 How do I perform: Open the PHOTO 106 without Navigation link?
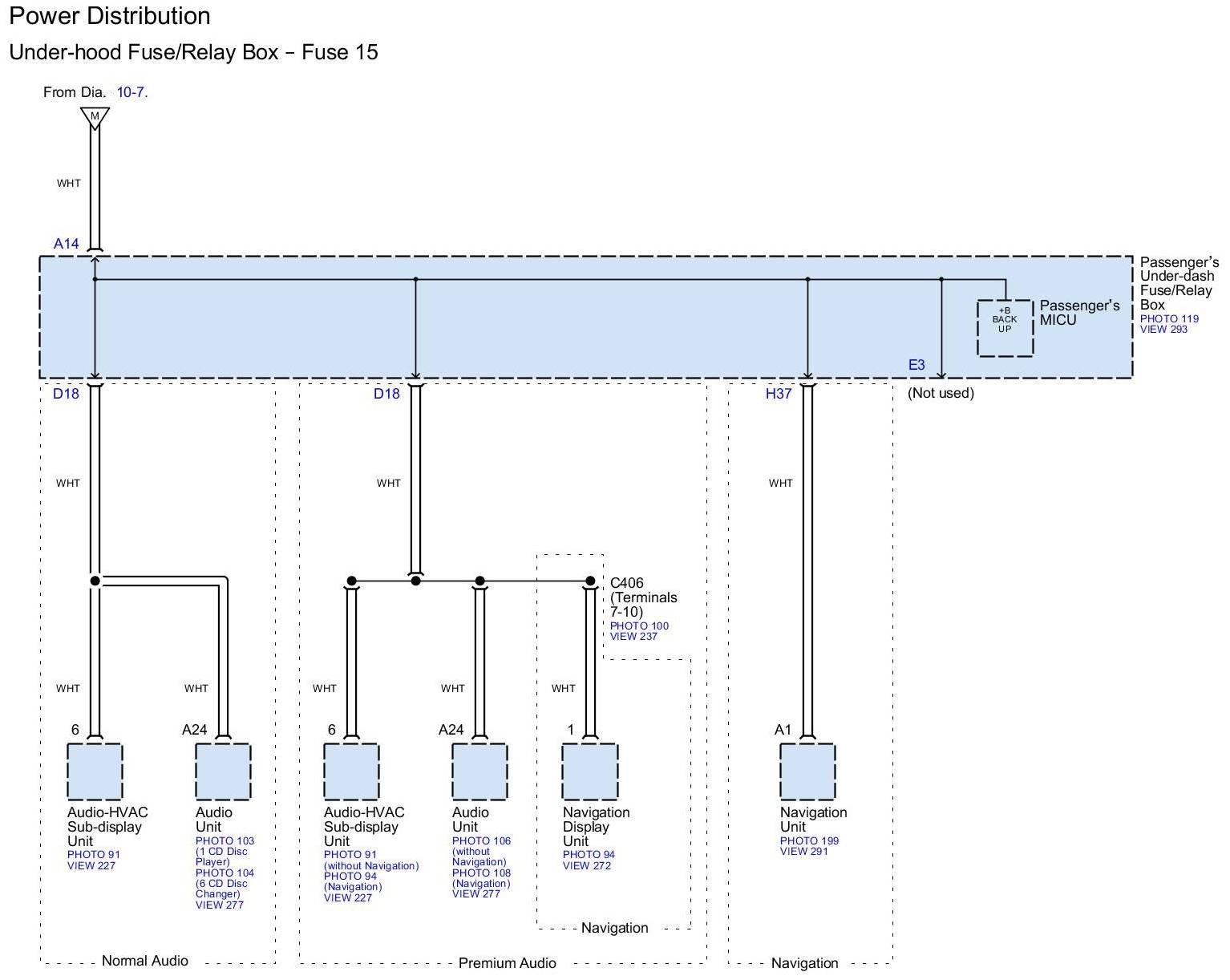tap(481, 840)
